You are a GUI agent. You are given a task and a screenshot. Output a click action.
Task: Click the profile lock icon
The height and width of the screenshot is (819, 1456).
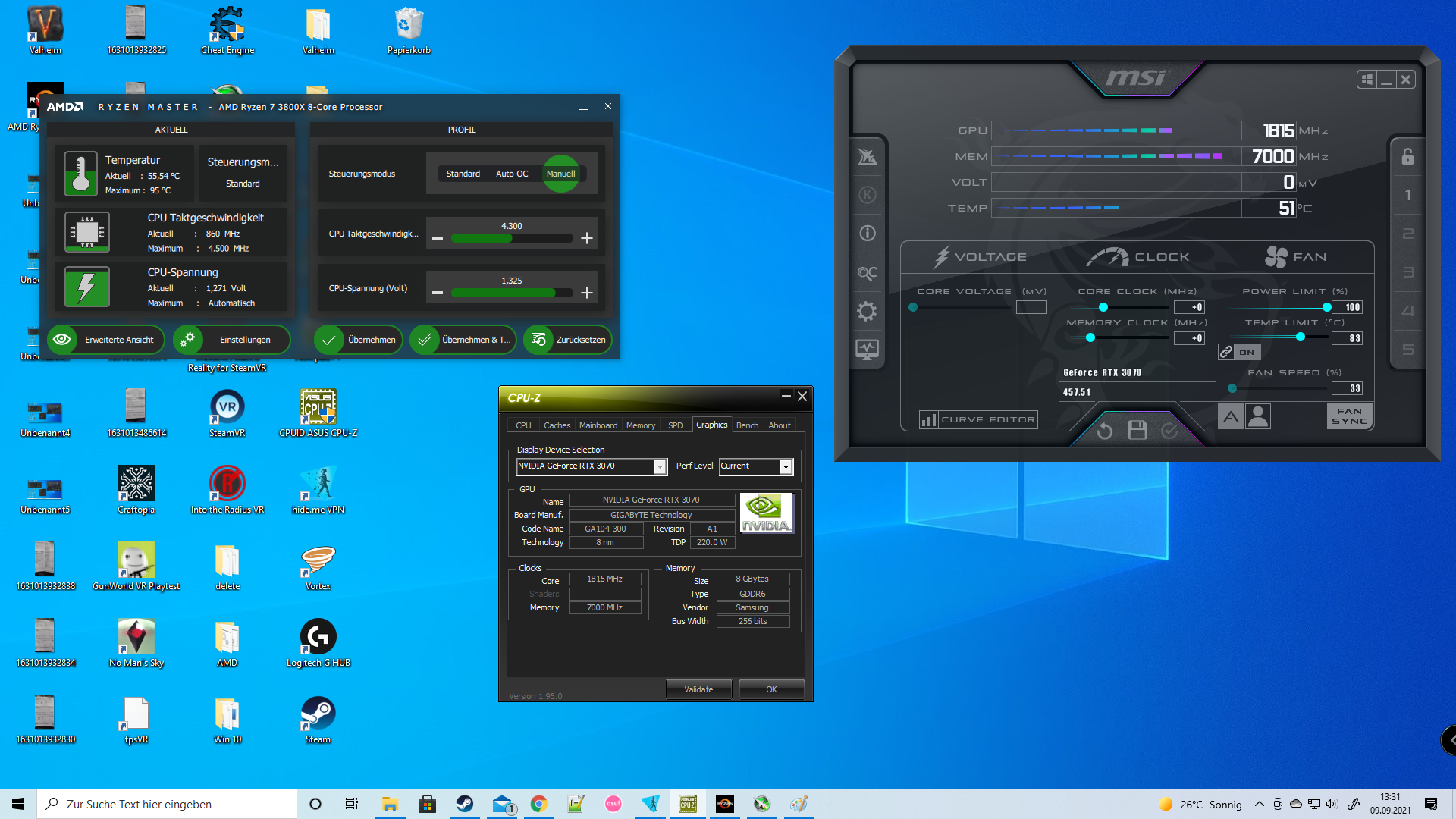1407,157
